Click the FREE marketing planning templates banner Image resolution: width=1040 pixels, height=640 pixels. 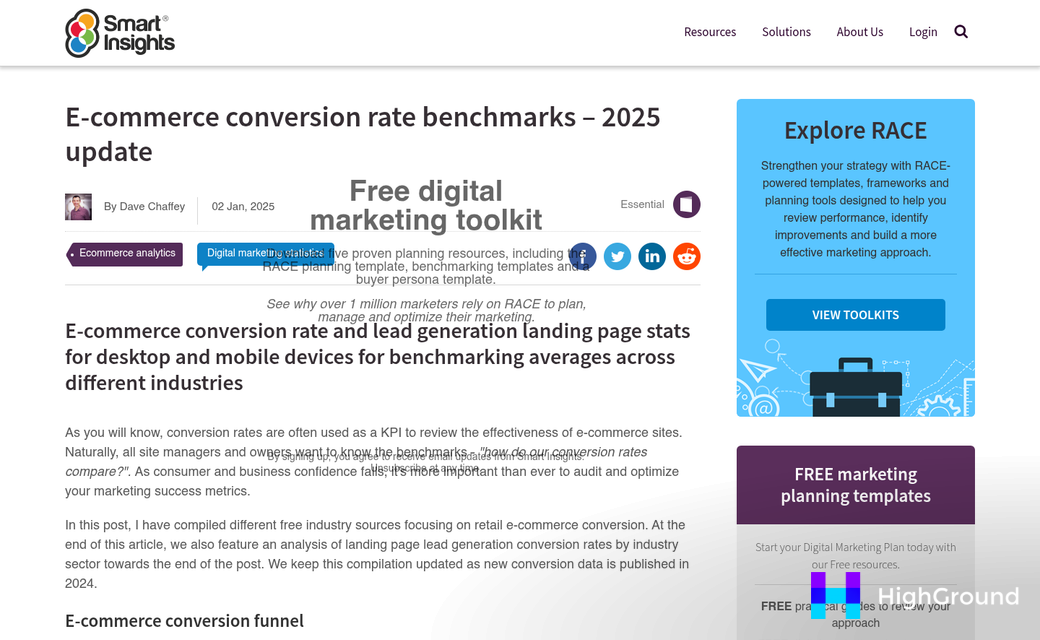pos(855,484)
